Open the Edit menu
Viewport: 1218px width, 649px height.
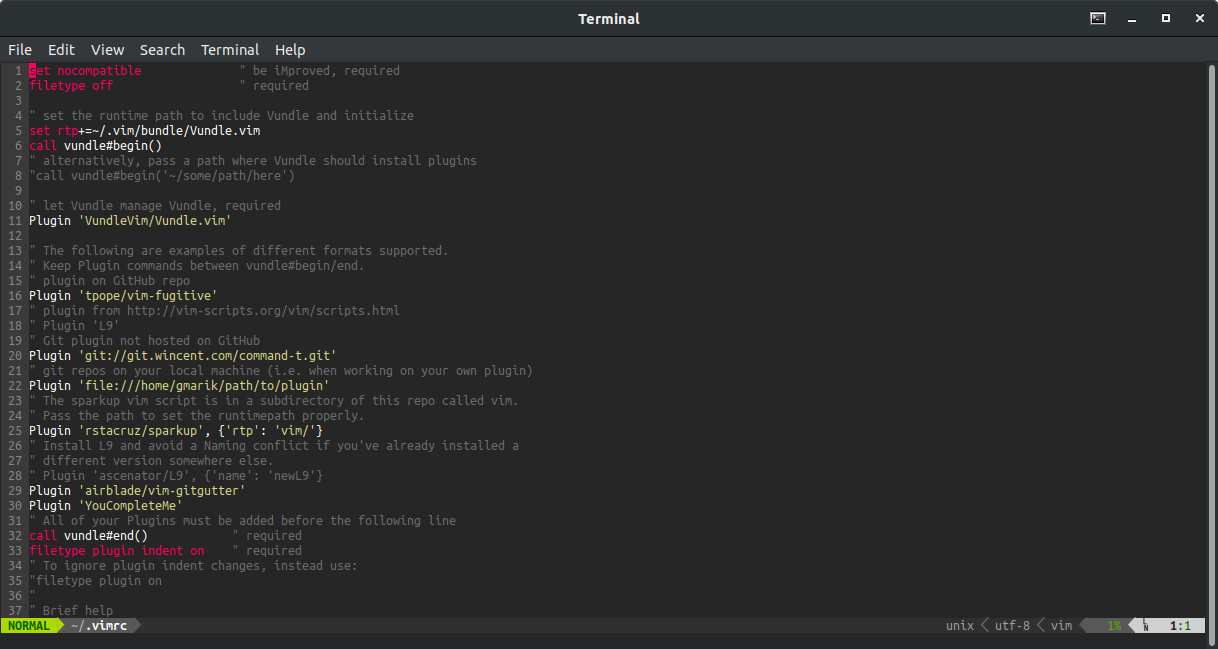(61, 50)
